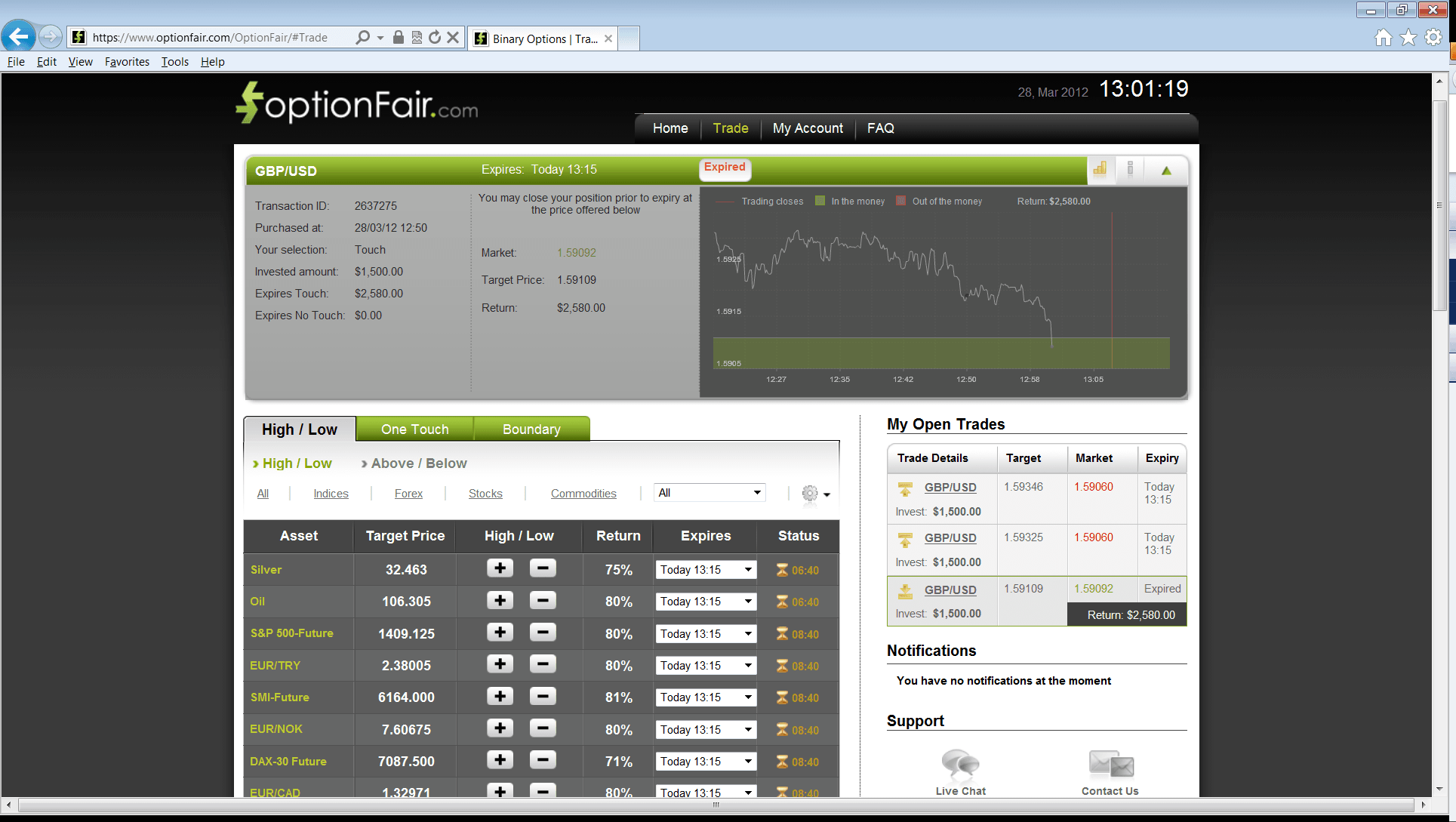Select Low for Oil using the minus control

[543, 599]
